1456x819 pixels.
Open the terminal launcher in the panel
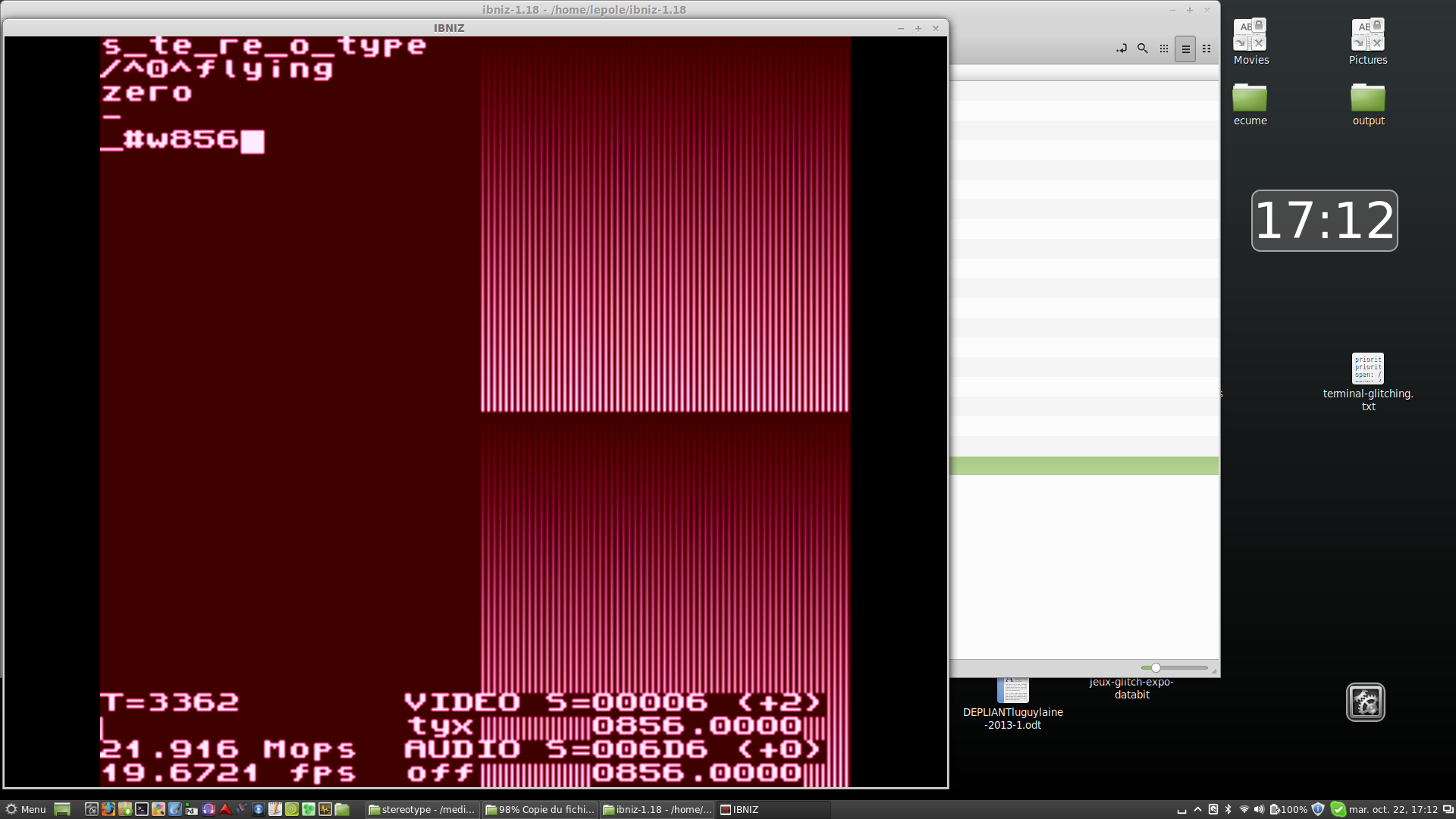tap(142, 809)
